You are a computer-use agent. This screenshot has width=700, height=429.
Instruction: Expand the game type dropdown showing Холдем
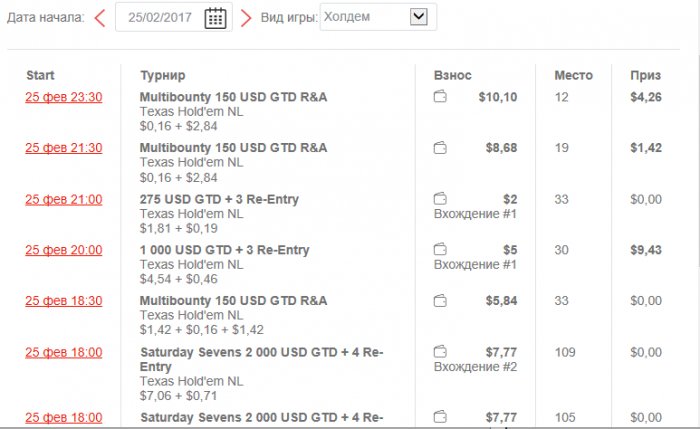(419, 16)
